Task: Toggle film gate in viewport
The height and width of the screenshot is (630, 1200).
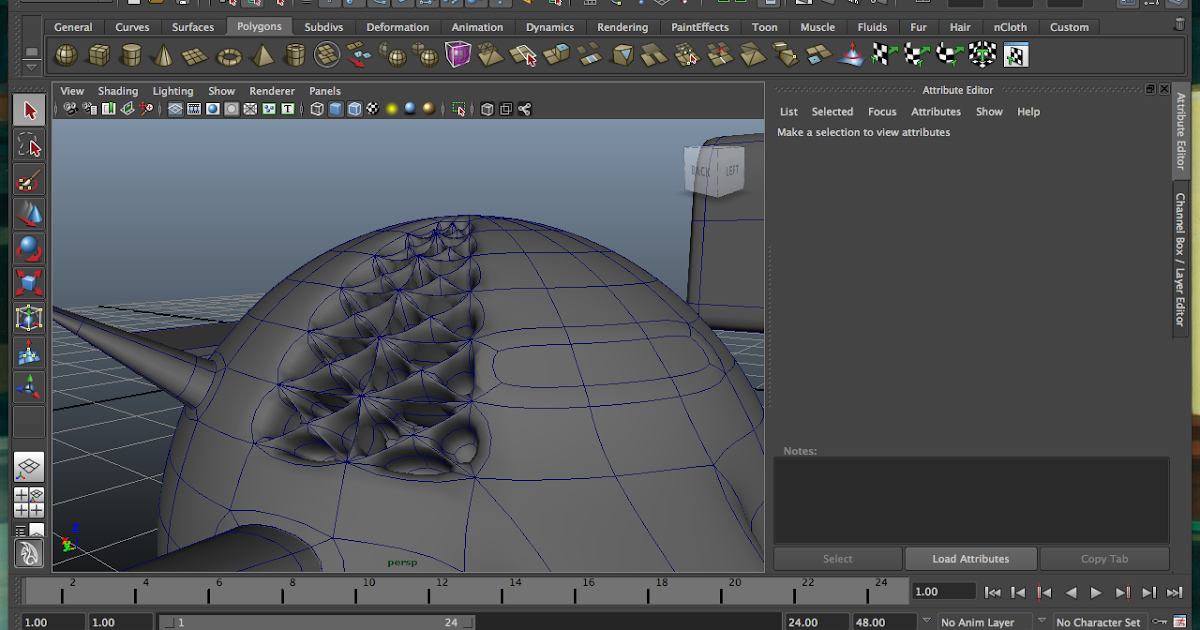Action: (194, 109)
